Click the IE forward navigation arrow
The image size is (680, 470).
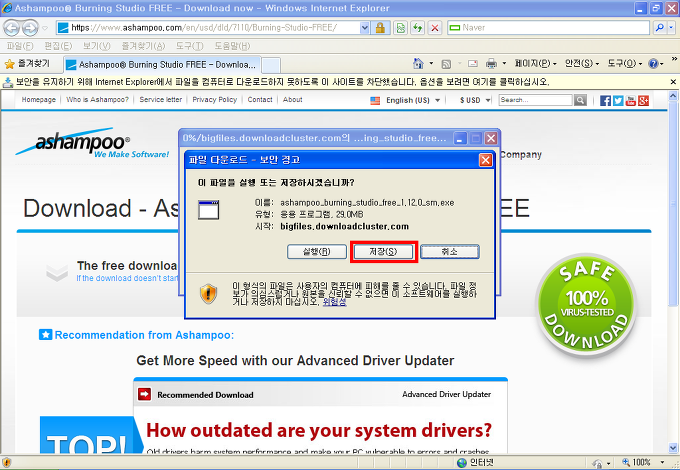(x=30, y=28)
